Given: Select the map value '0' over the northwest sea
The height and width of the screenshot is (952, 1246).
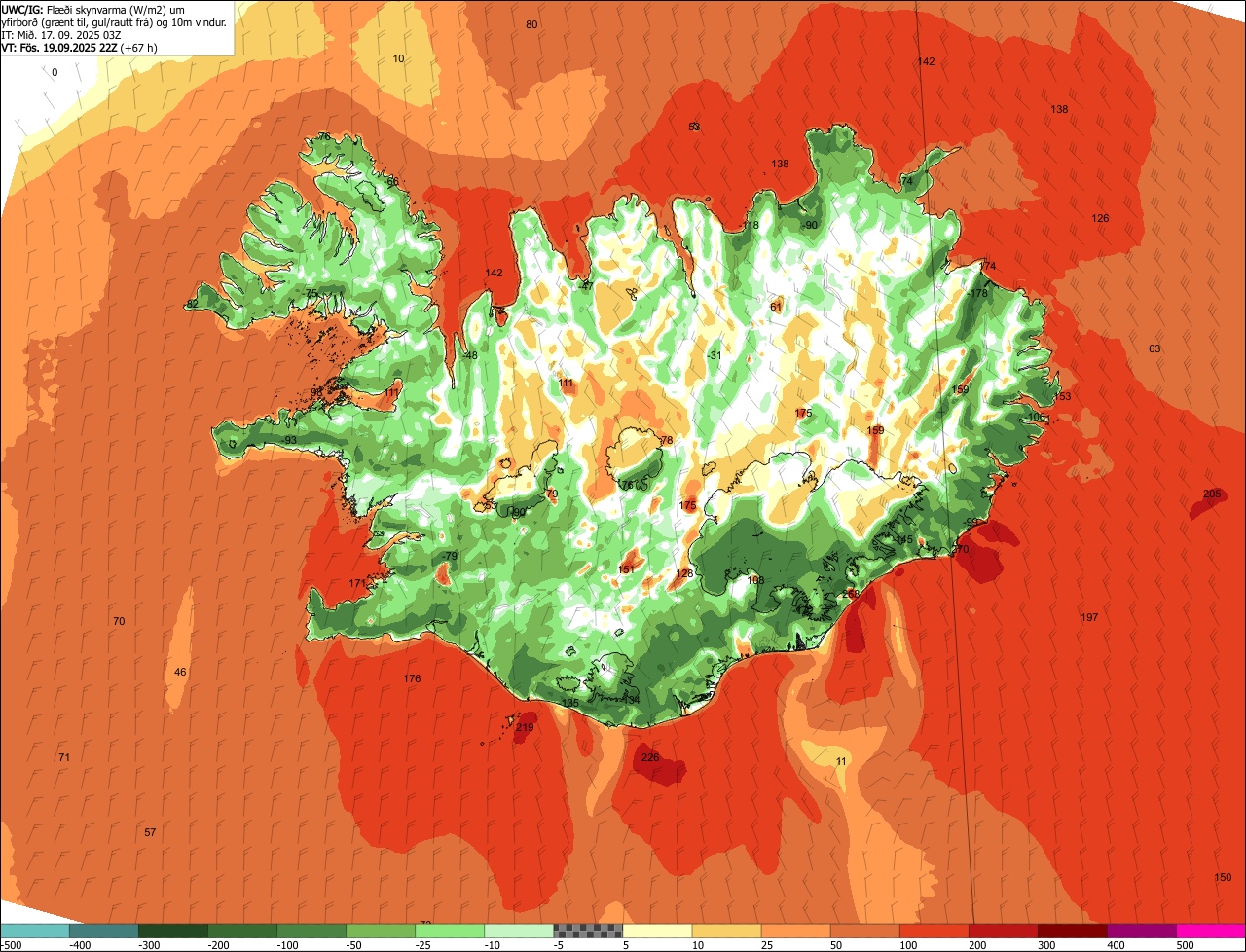Looking at the screenshot, I should click(55, 72).
